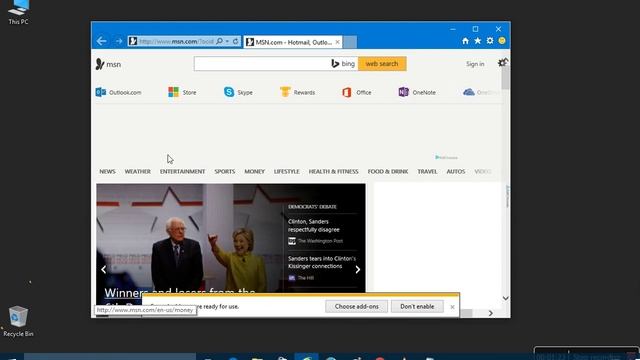Click the smiley feedback icon
640x360 pixels.
[502, 41]
